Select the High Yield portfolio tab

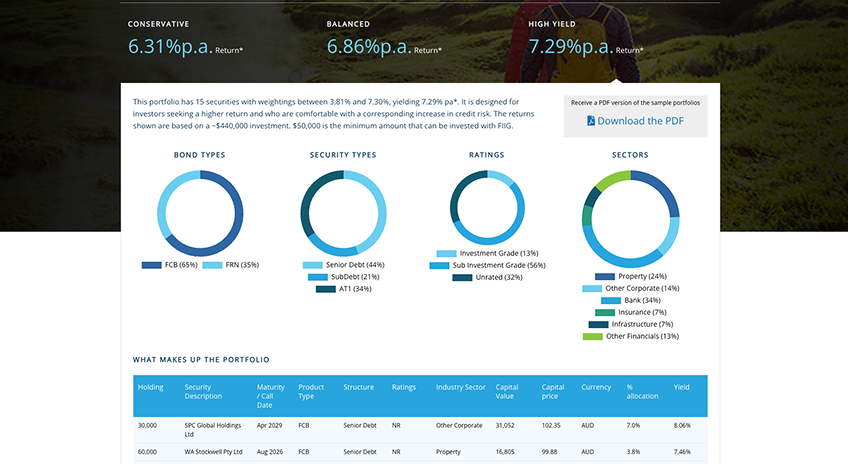tap(552, 24)
